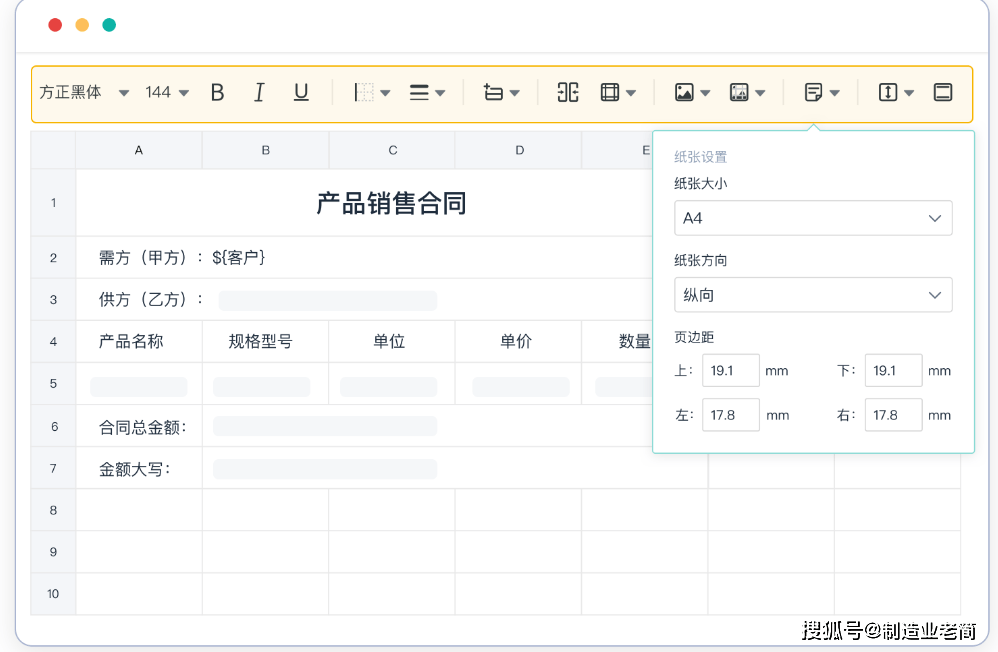Select row 2 header
The width and height of the screenshot is (998, 652).
click(x=53, y=258)
